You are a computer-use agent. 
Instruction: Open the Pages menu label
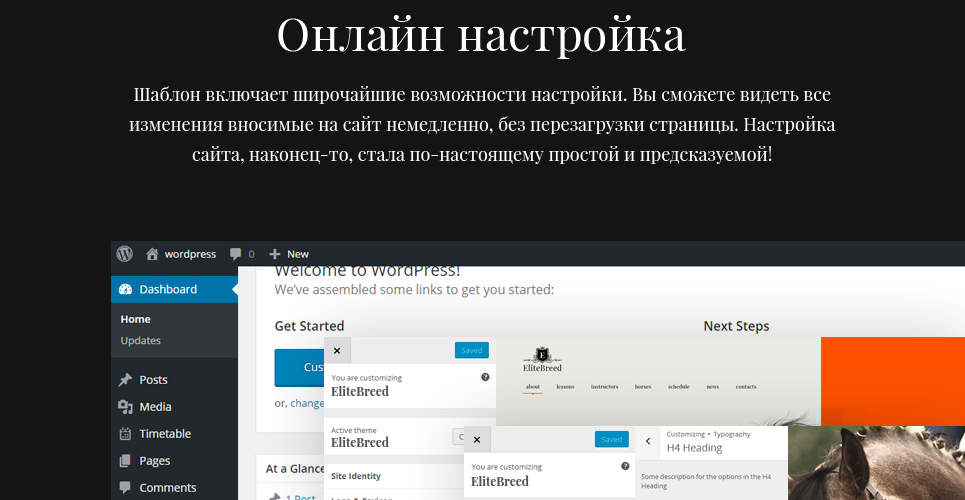154,461
